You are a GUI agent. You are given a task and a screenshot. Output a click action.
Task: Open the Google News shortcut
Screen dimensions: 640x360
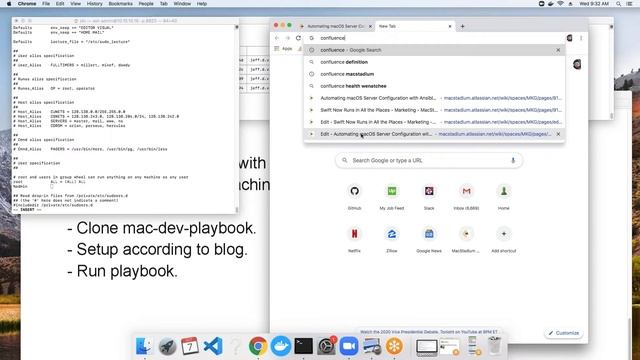pos(429,239)
